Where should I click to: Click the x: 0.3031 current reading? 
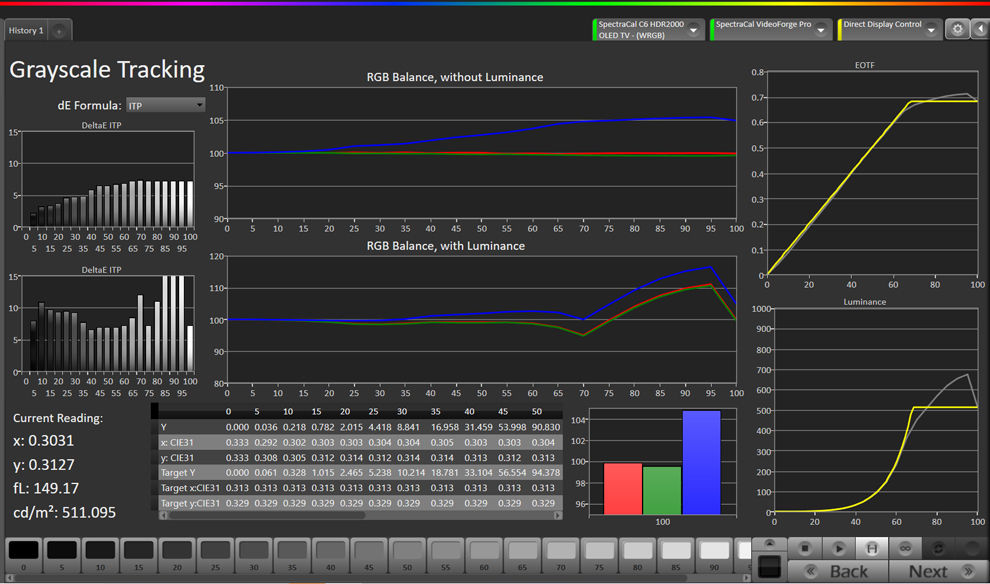[x=44, y=440]
